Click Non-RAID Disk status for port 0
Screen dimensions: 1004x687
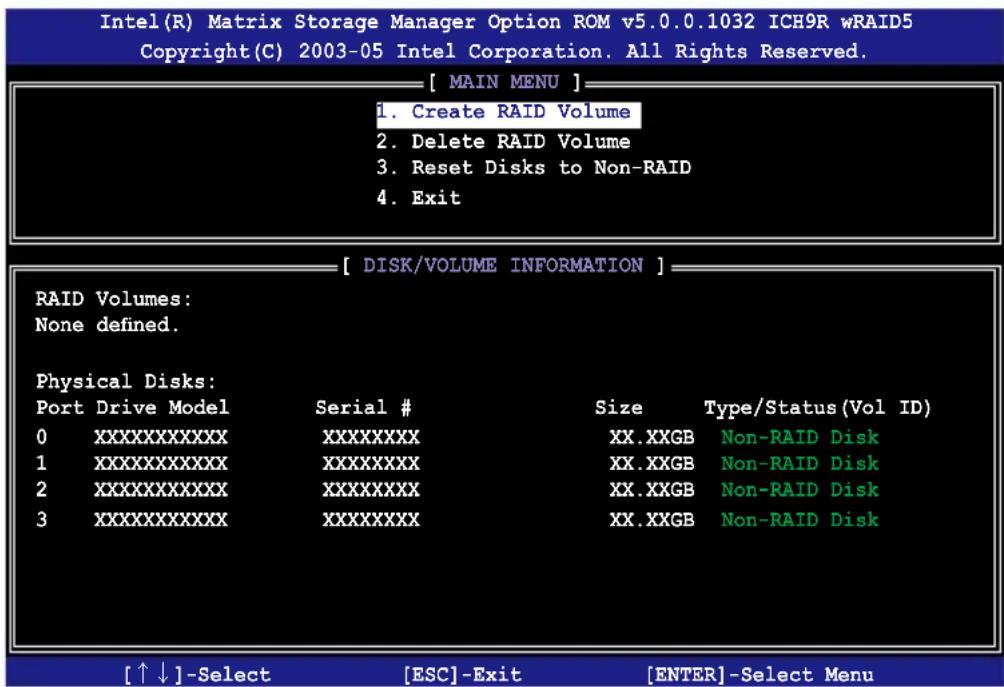[800, 437]
